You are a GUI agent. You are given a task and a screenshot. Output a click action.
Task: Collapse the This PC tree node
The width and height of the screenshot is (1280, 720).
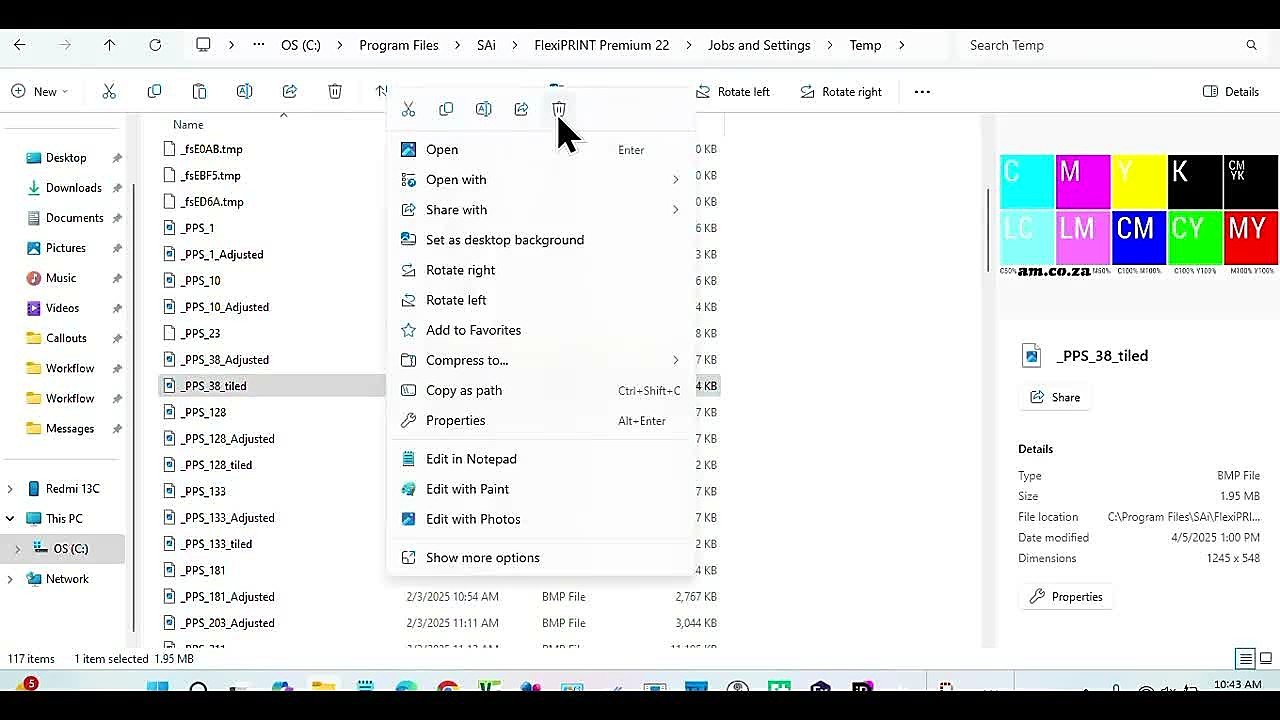coord(10,519)
